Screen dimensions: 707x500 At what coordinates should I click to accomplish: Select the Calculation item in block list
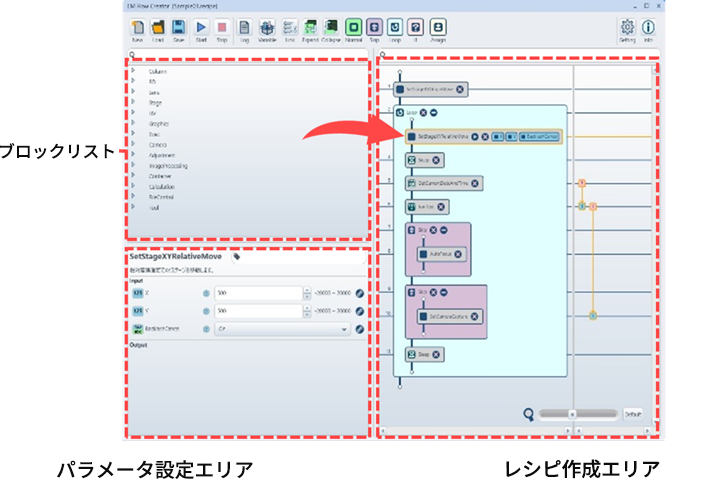click(161, 186)
